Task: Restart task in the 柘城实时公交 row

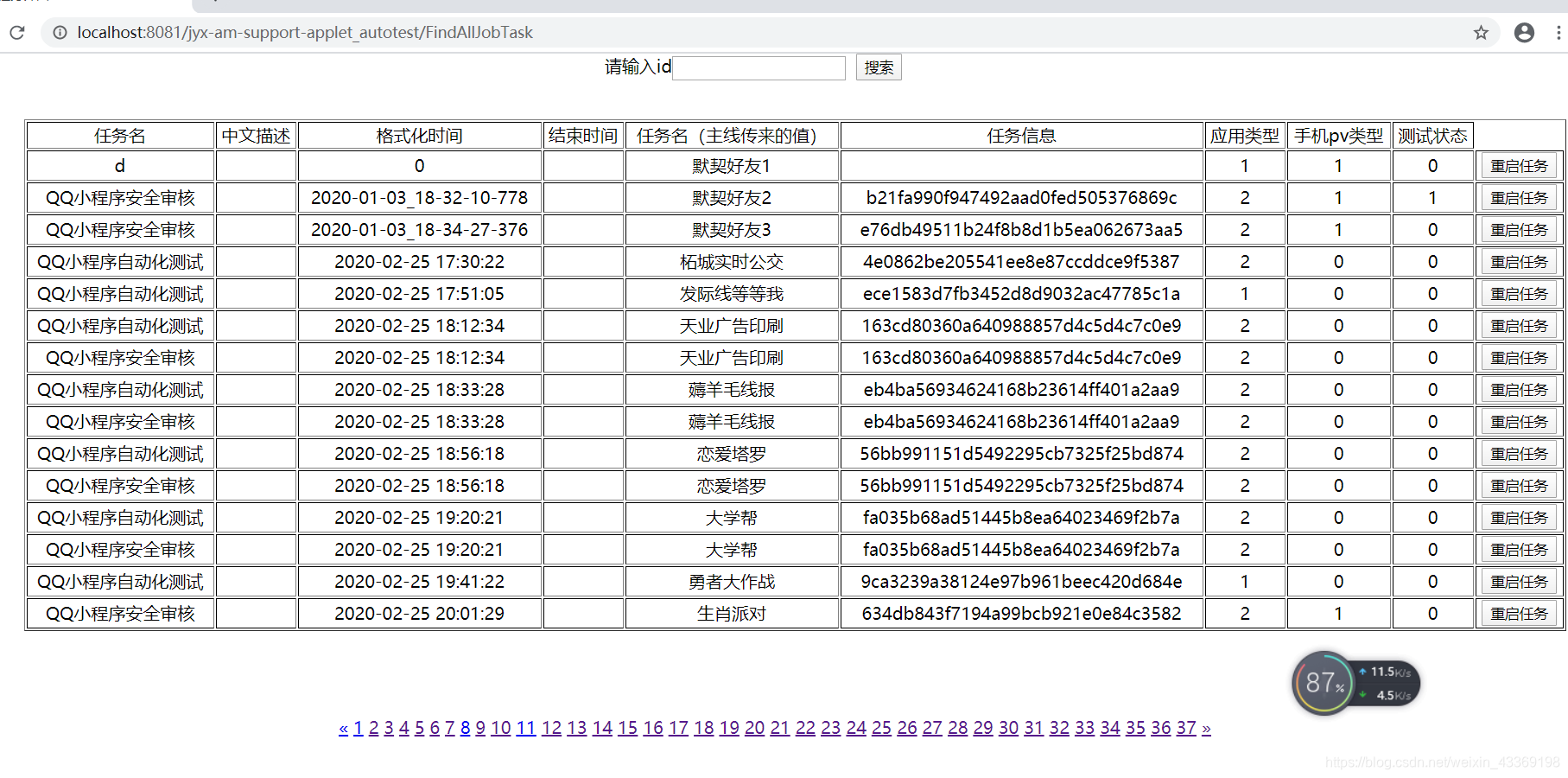Action: (x=1519, y=262)
